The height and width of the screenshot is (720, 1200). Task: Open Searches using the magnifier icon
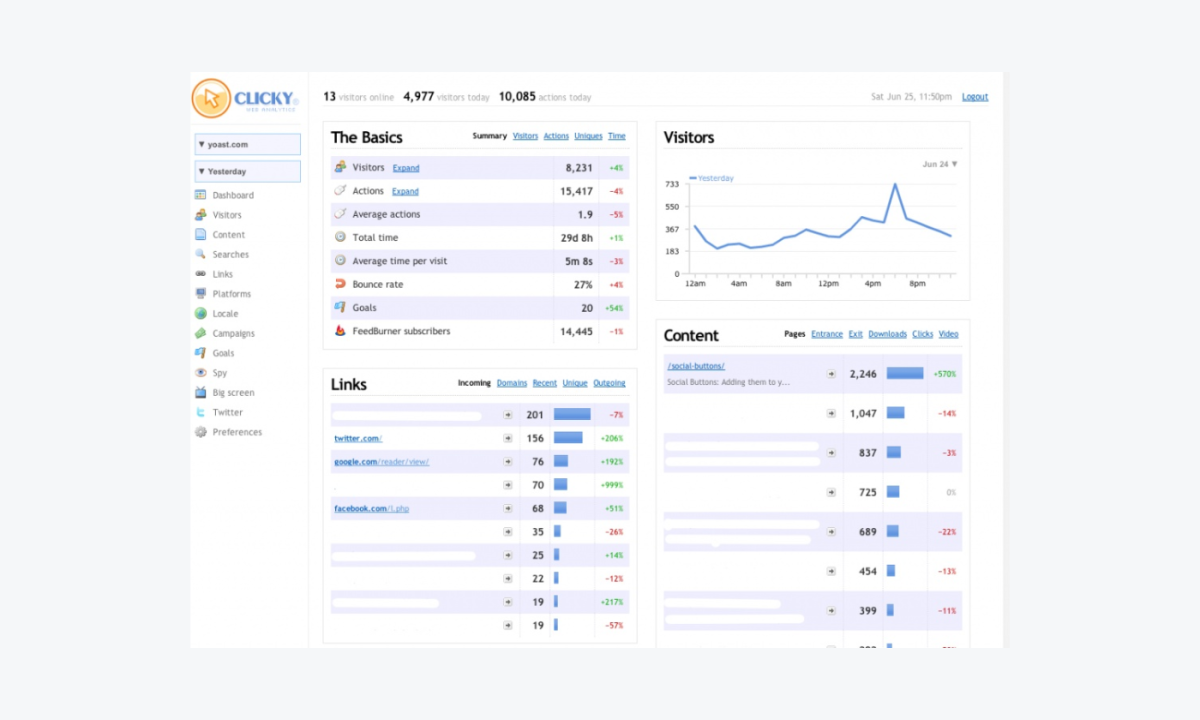[x=204, y=254]
